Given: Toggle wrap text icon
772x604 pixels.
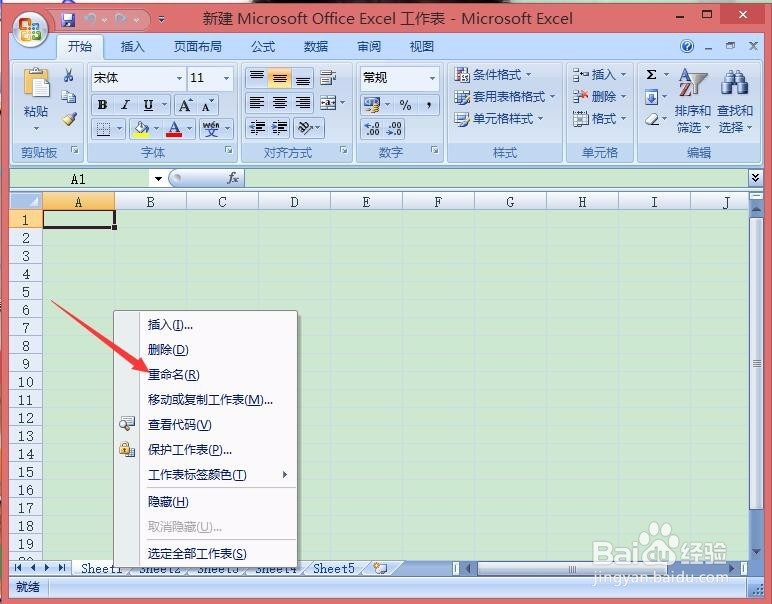Looking at the screenshot, I should click(328, 78).
